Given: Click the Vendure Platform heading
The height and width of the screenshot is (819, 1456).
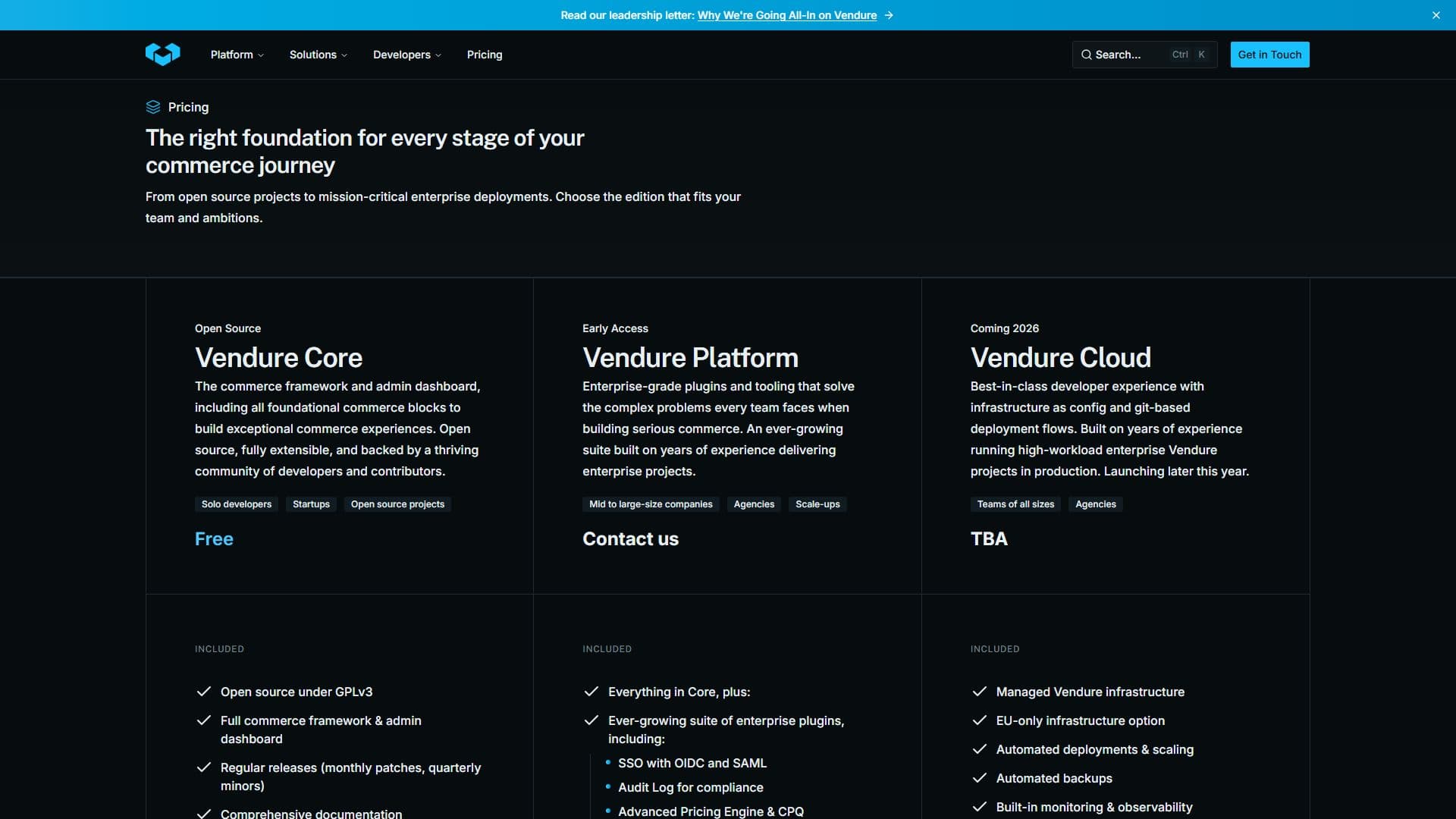Looking at the screenshot, I should [x=690, y=358].
